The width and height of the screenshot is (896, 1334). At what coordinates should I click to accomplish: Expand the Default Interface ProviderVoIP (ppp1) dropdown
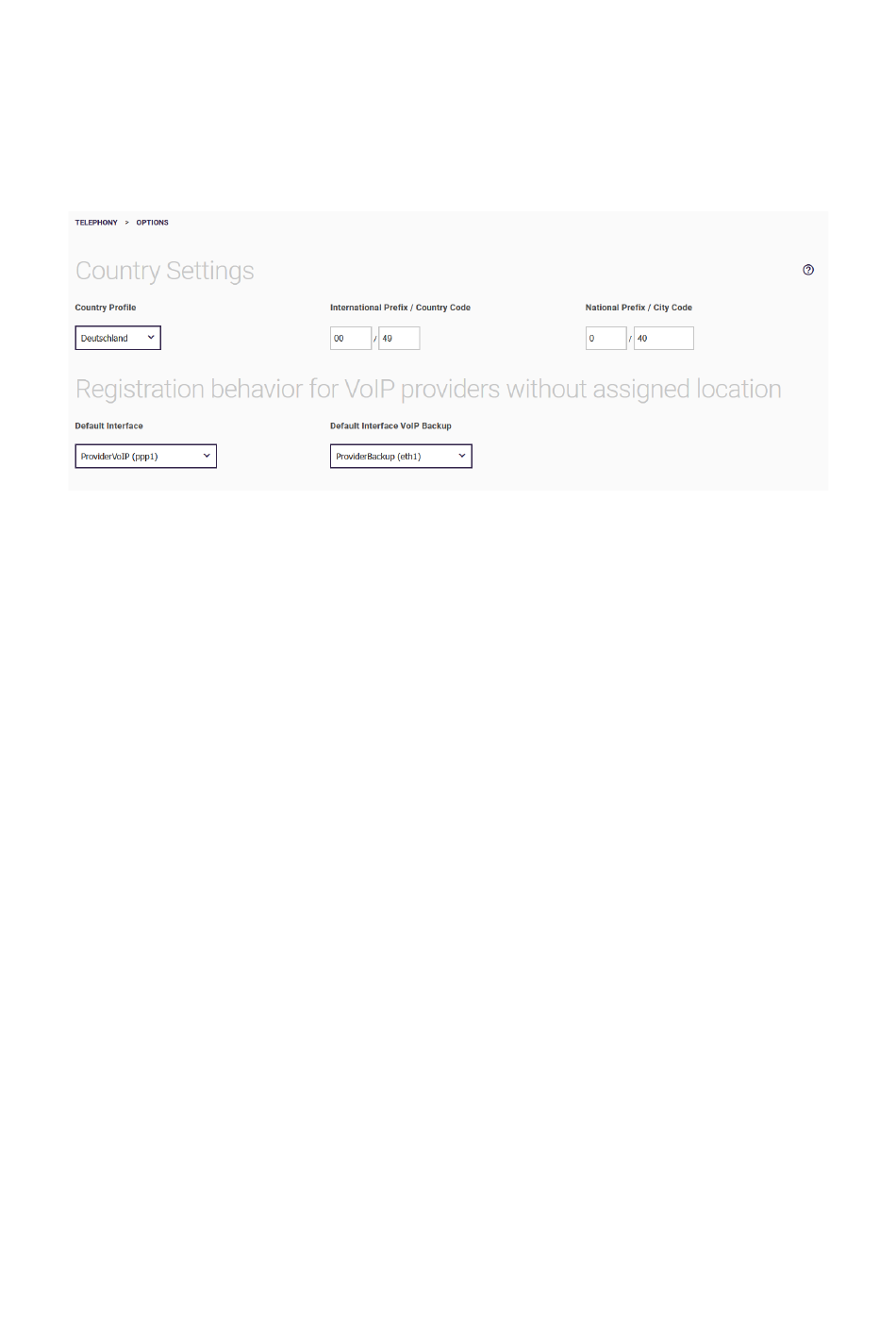146,457
